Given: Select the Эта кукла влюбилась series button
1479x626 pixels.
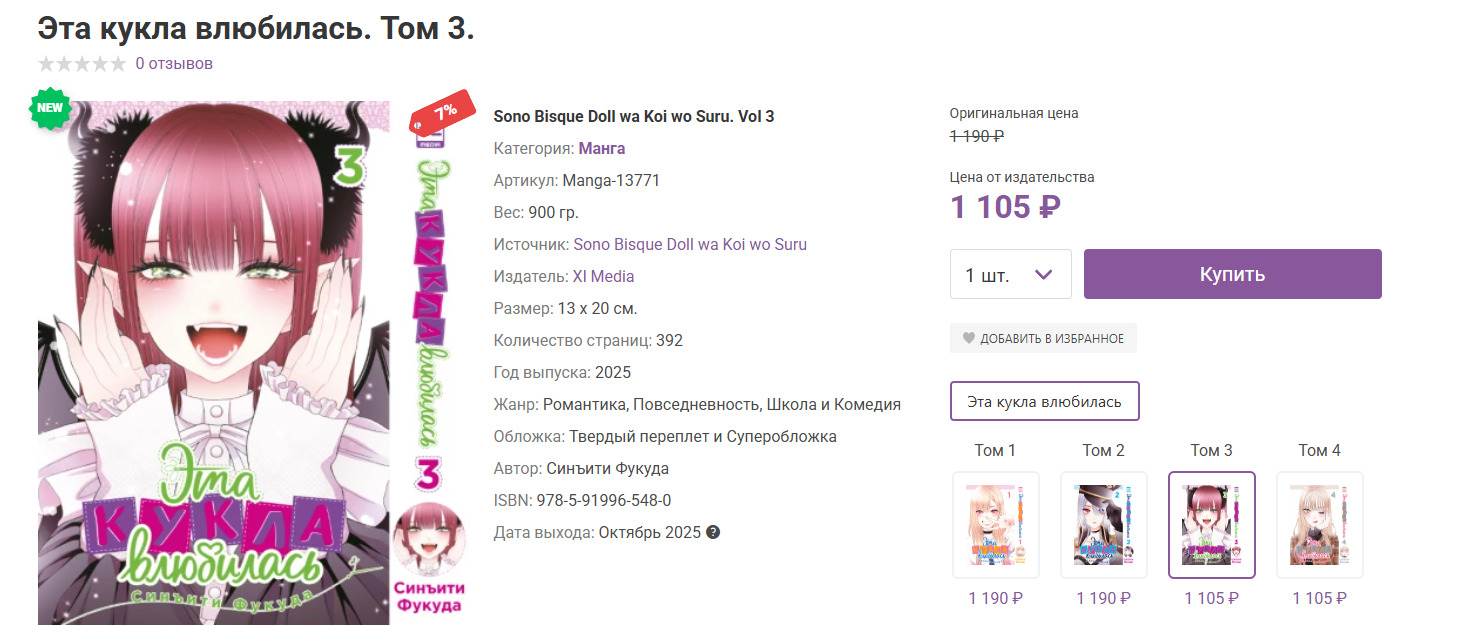Looking at the screenshot, I should (x=1044, y=402).
